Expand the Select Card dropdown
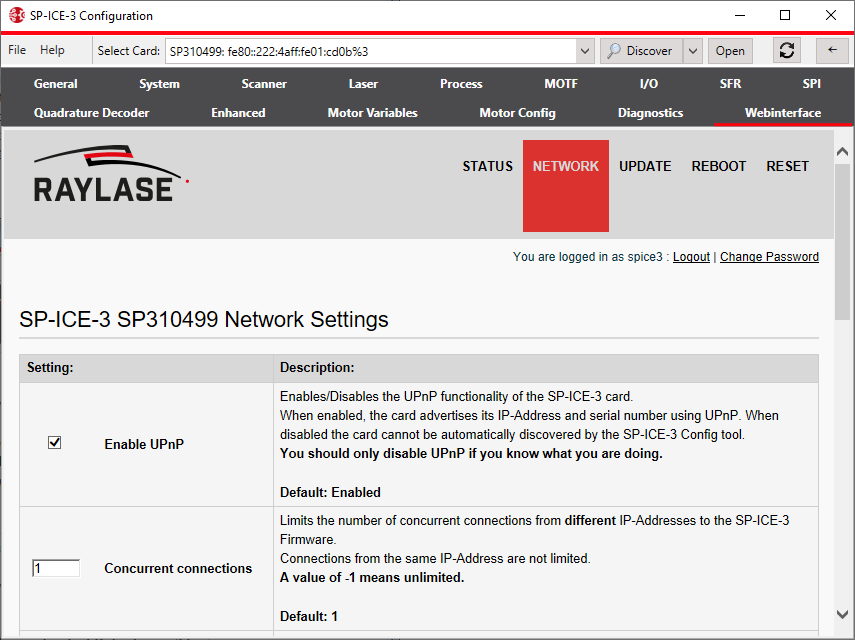Screen dimensions: 855x640 coord(585,51)
